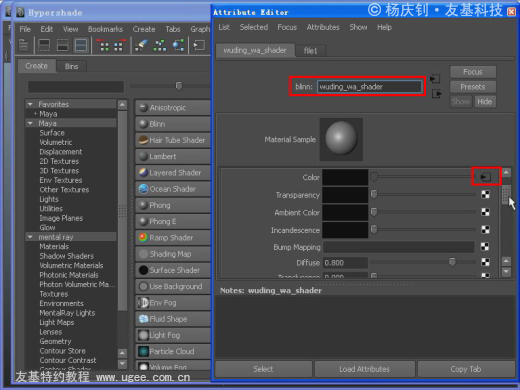520x390 pixels.
Task: Click the Copy Tab button
Action: coord(466,369)
